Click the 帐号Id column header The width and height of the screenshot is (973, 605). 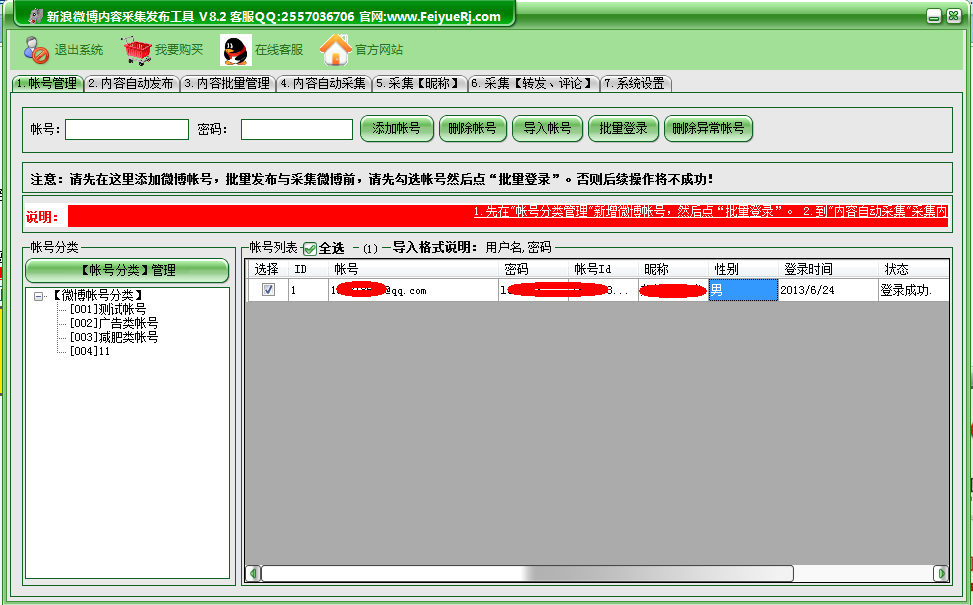coord(603,269)
